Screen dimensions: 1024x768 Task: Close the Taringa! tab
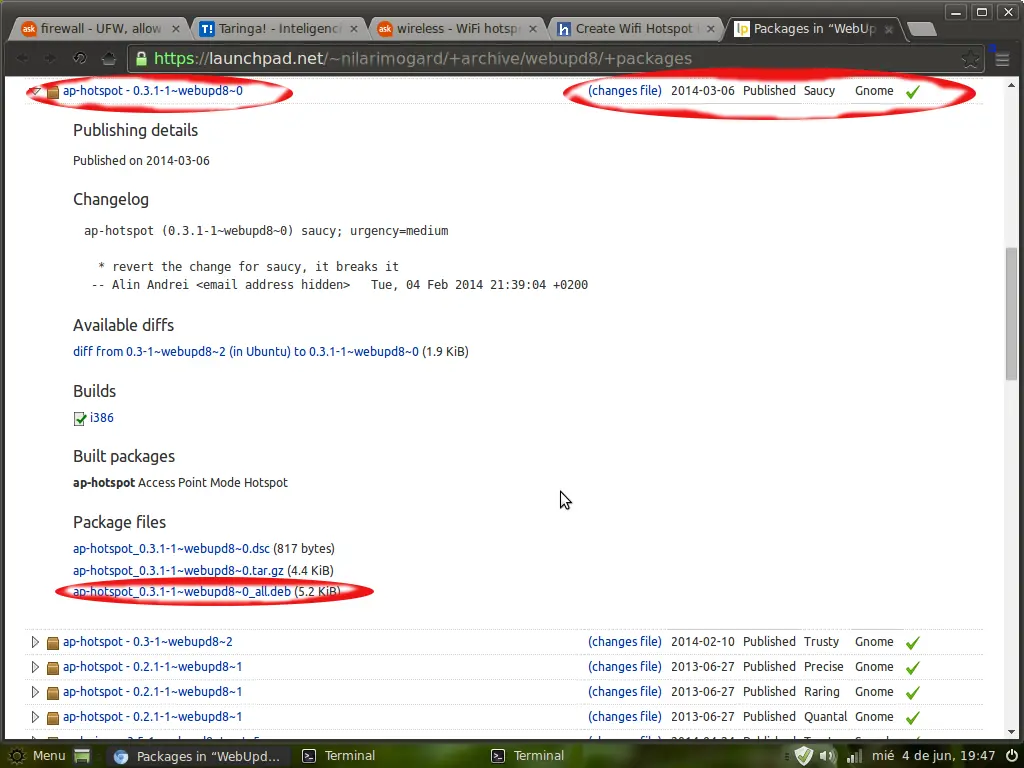(354, 29)
